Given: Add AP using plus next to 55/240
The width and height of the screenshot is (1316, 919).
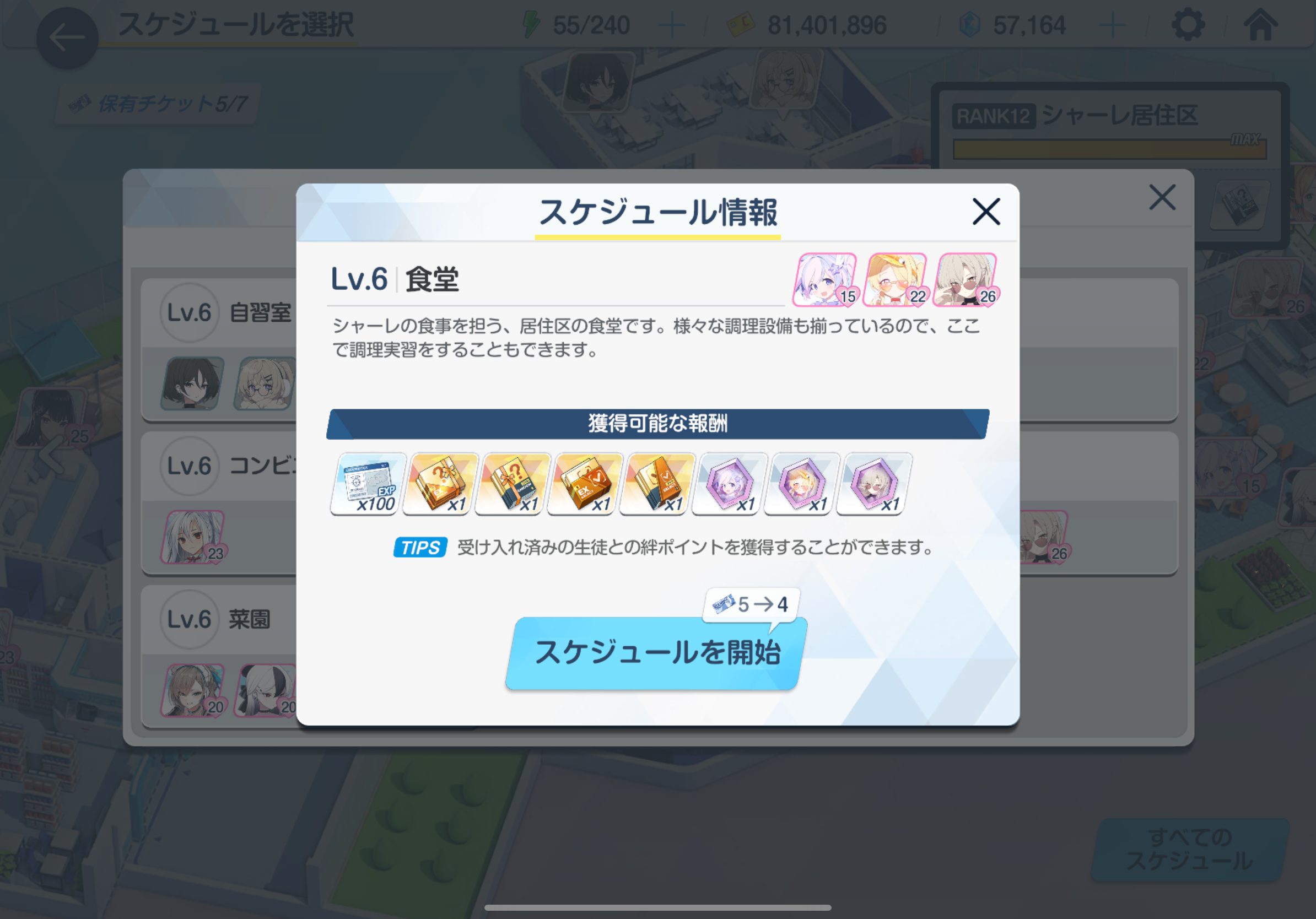Looking at the screenshot, I should click(x=672, y=26).
